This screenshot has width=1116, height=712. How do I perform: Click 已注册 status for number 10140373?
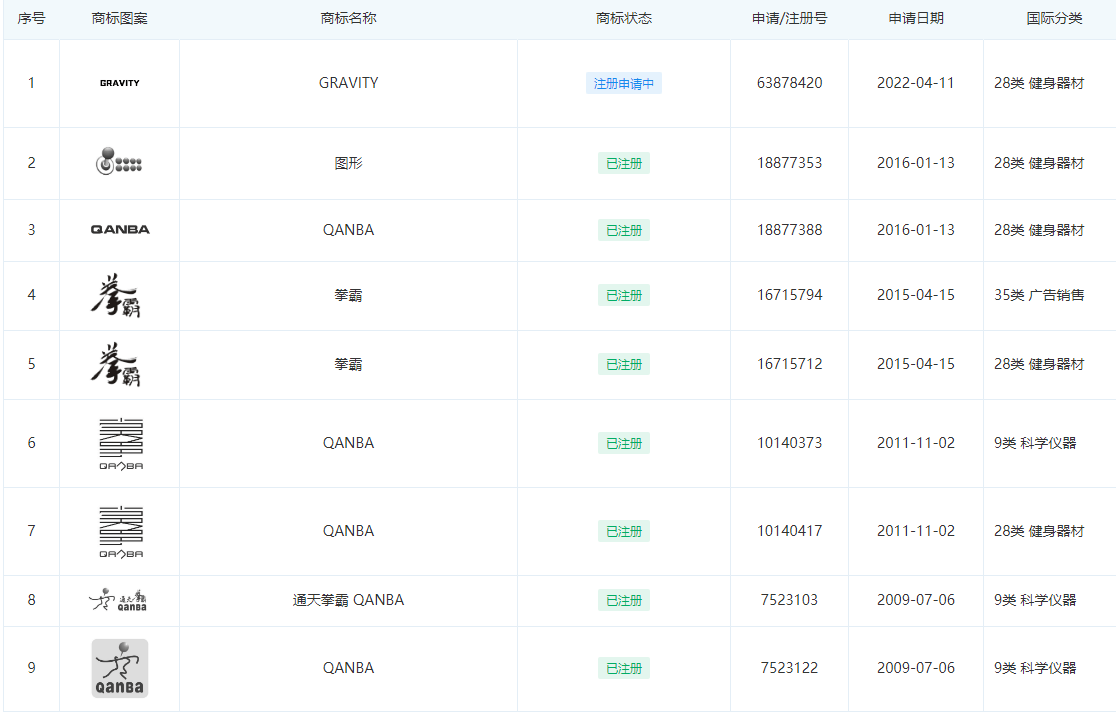[x=624, y=443]
